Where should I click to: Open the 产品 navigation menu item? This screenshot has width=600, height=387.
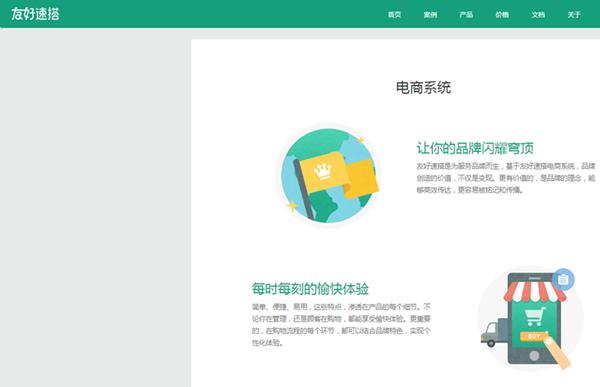coord(466,15)
